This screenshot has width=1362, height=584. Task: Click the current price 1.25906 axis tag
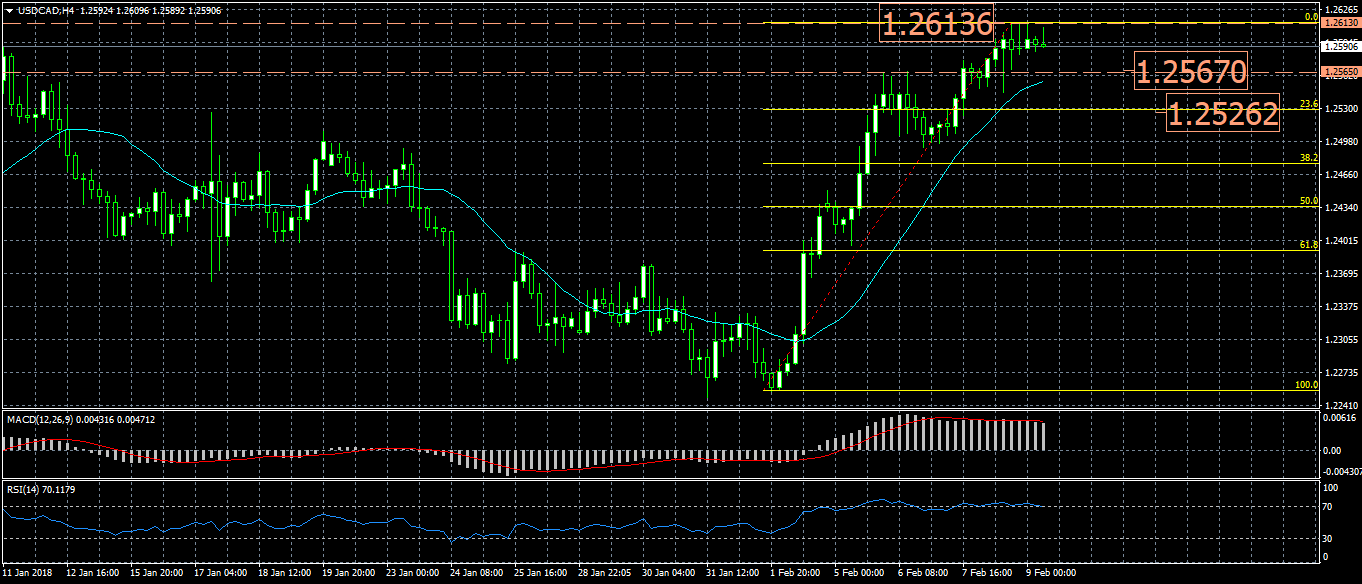(x=1339, y=45)
